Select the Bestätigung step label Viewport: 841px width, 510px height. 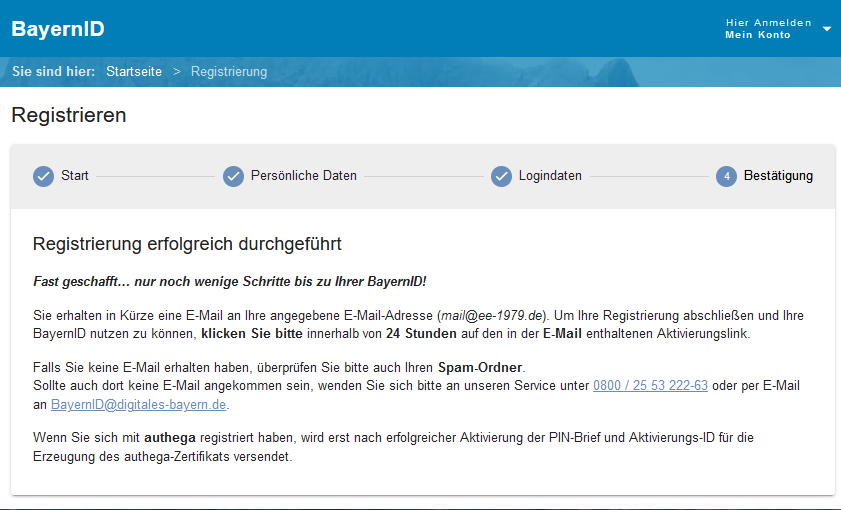pyautogui.click(x=778, y=176)
